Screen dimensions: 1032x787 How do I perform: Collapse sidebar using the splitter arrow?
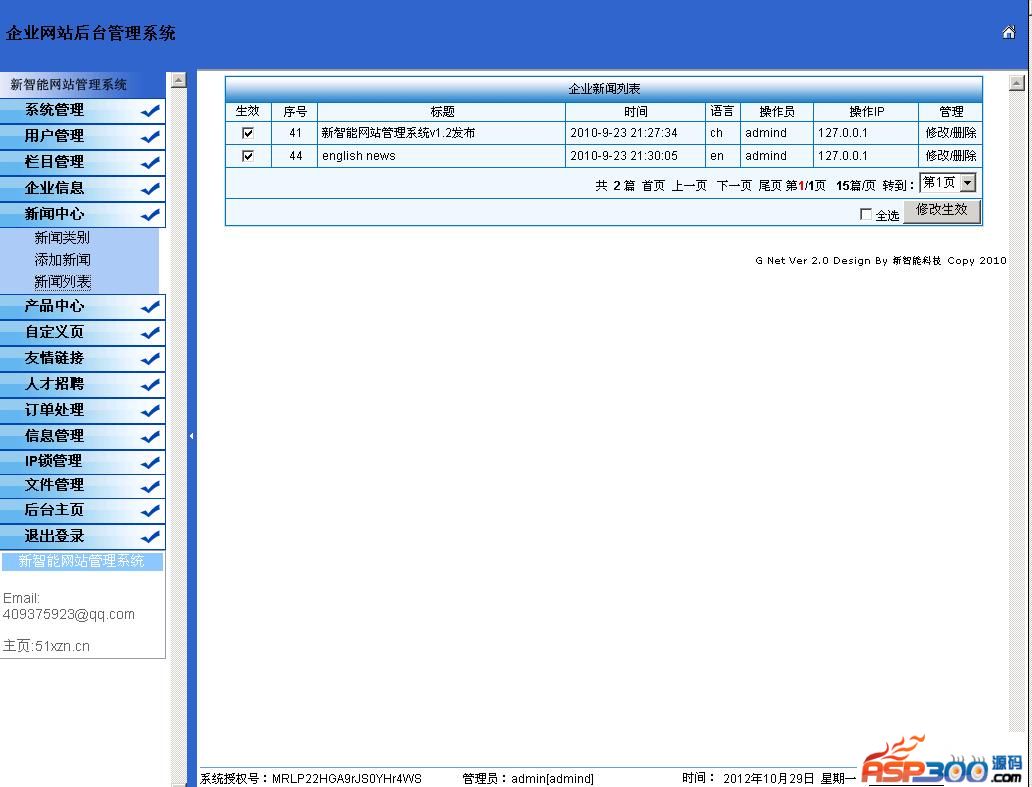tap(191, 436)
